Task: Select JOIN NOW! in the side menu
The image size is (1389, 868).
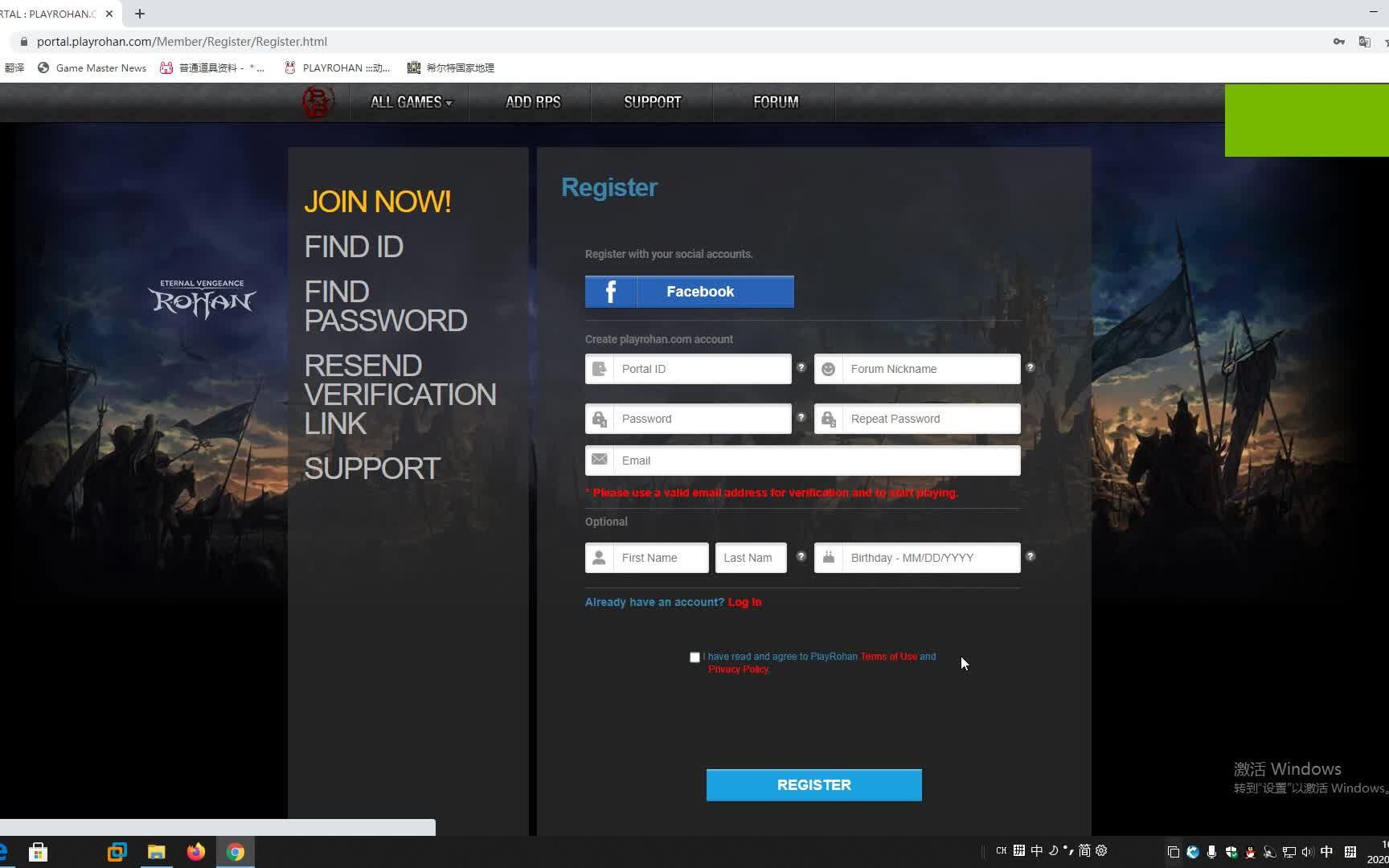Action: coord(377,202)
